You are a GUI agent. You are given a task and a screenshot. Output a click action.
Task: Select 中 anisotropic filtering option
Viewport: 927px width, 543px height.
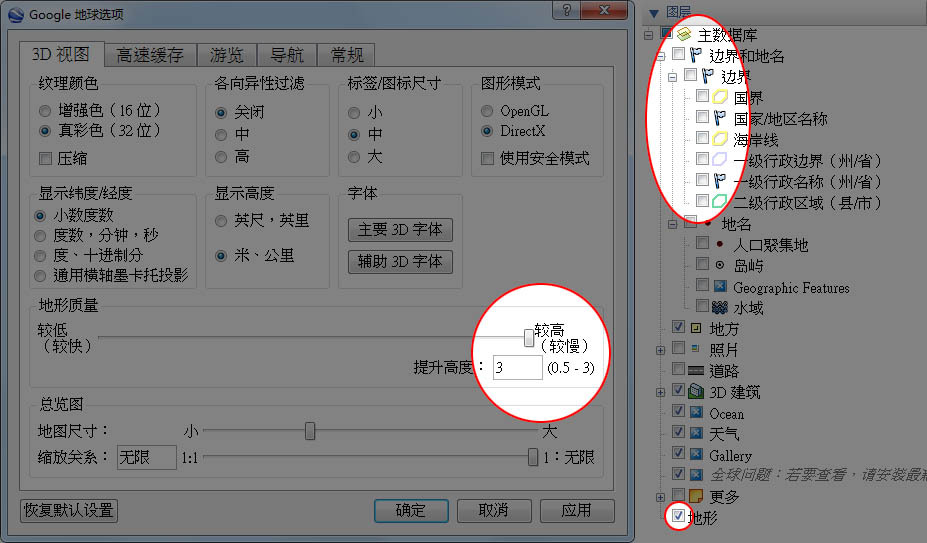(221, 135)
